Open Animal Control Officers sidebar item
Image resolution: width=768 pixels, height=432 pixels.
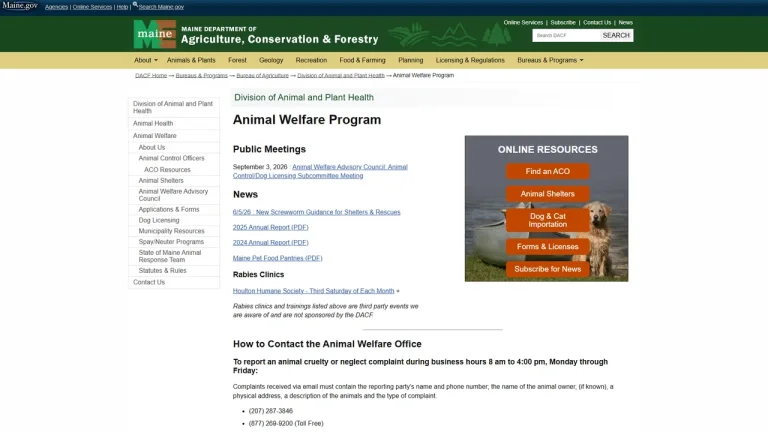[x=176, y=158]
